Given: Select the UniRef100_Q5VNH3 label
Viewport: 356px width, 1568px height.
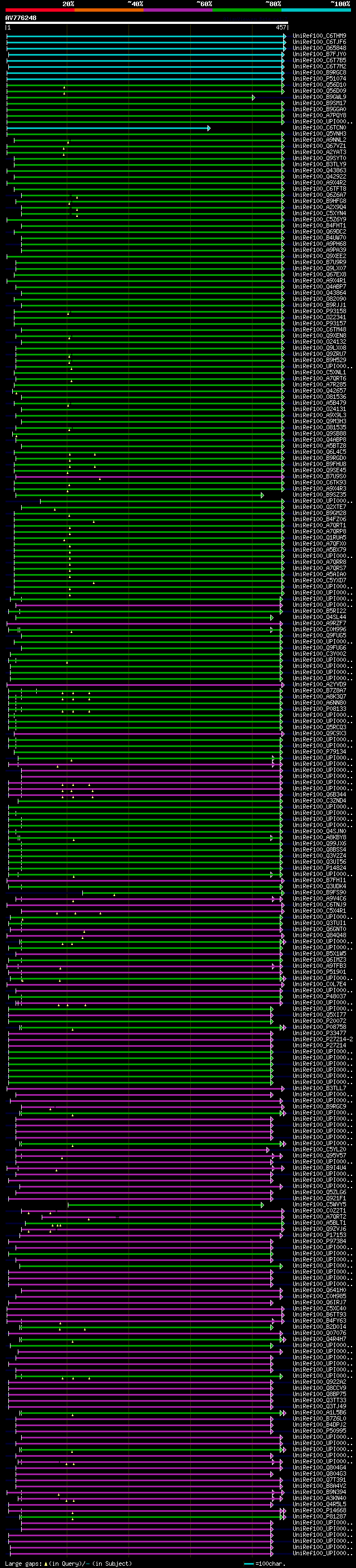Looking at the screenshot, I should (319, 134).
